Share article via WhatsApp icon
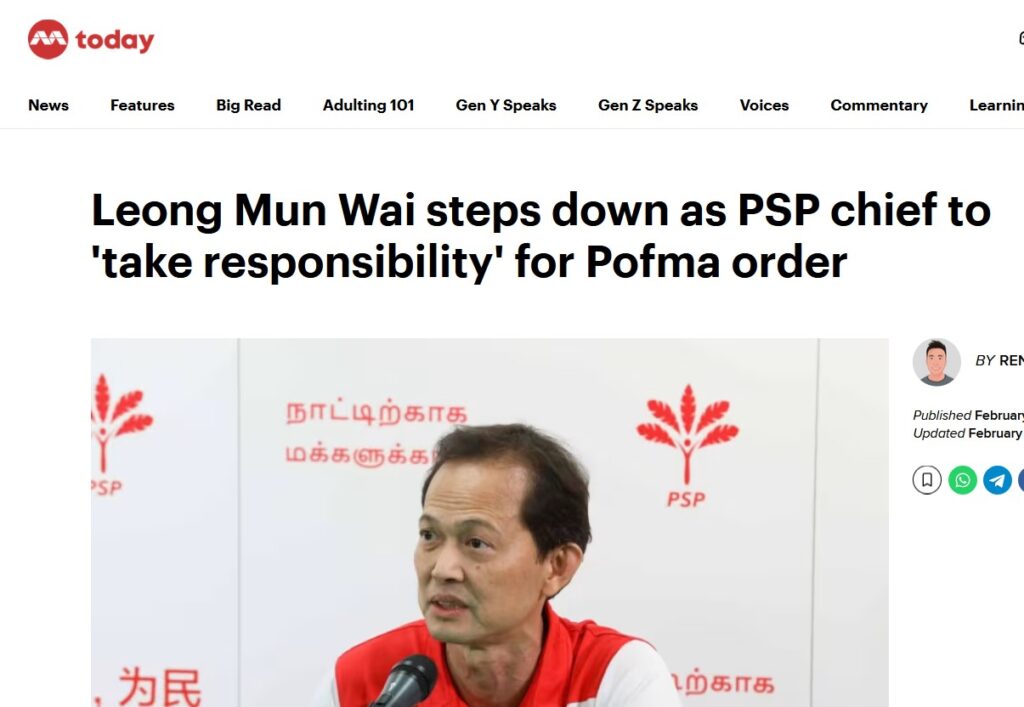This screenshot has width=1024, height=707. 962,480
